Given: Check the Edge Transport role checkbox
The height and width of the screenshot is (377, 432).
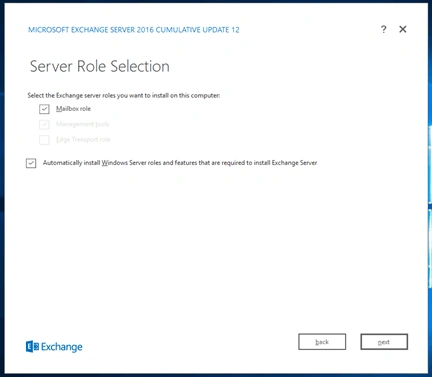Looking at the screenshot, I should (x=44, y=140).
